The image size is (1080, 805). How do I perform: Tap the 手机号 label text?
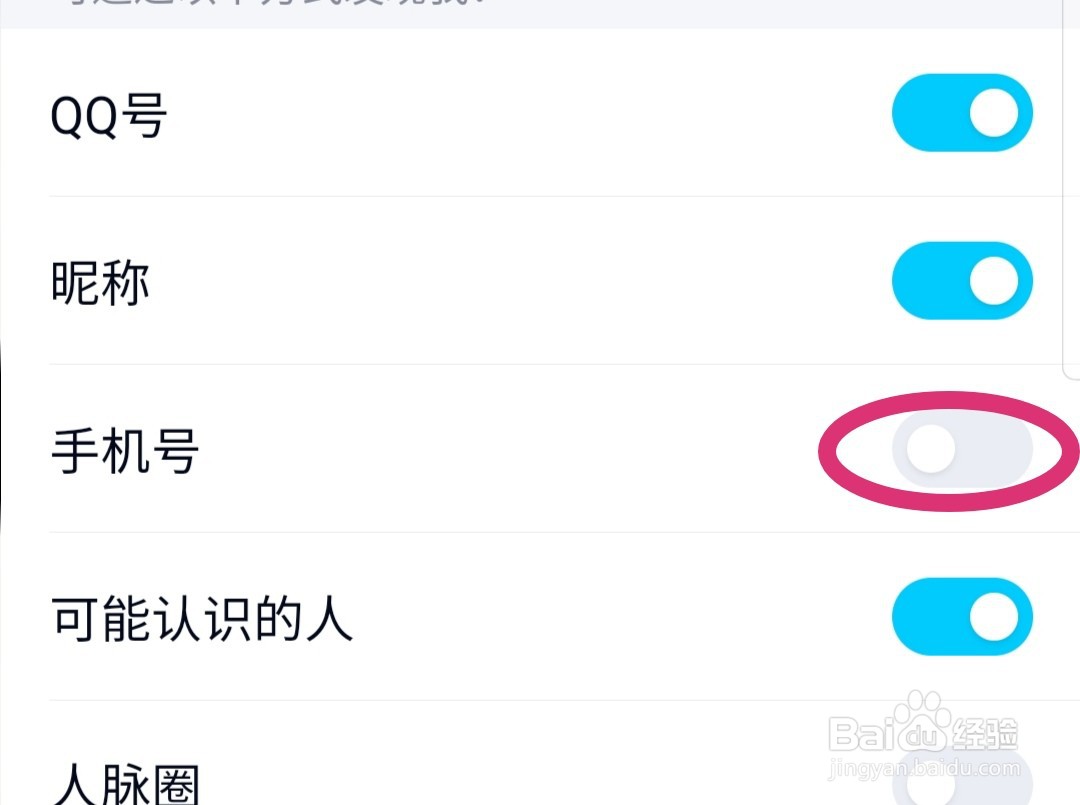125,450
